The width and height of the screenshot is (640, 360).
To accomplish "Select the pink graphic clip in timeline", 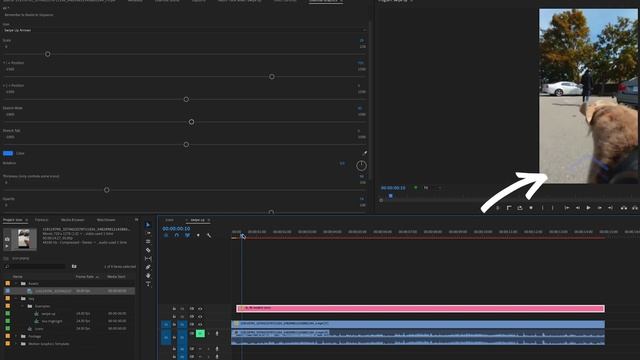I will [x=420, y=308].
